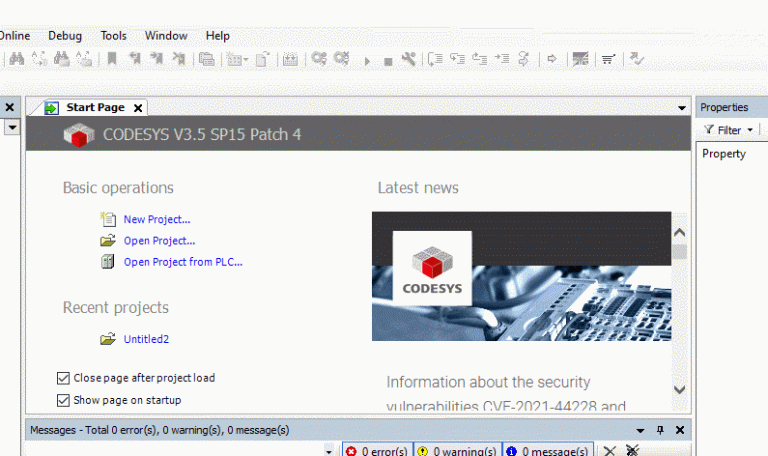This screenshot has height=456, width=768.
Task: Toggle bookmark using the bookmark toolbar icon
Action: [112, 60]
